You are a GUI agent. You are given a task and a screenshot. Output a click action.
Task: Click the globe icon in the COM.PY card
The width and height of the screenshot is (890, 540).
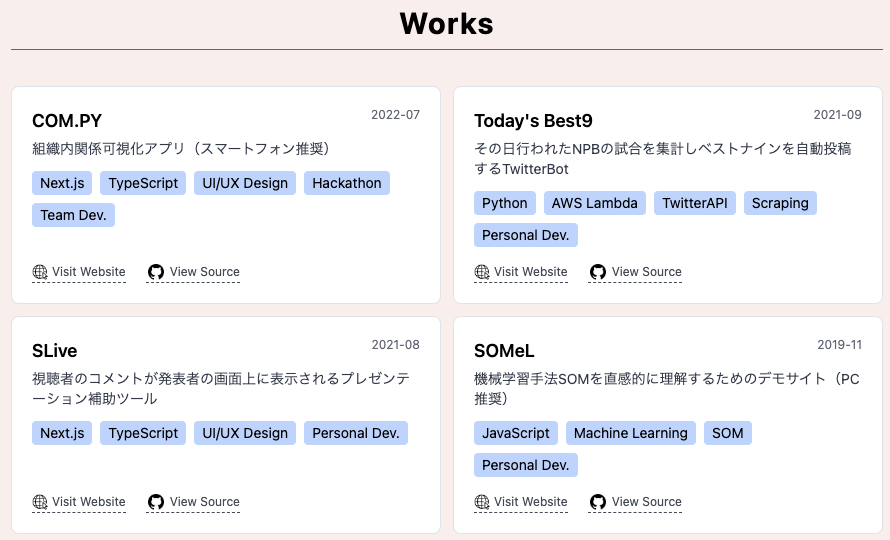pos(40,272)
